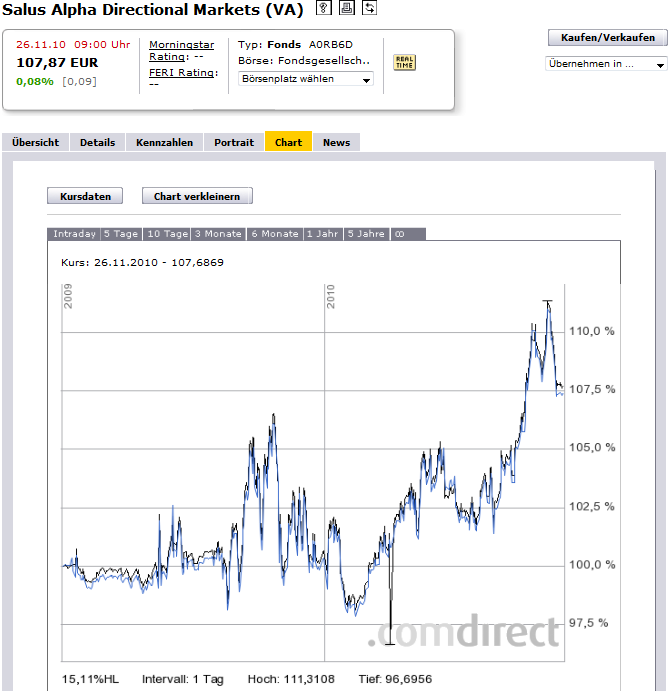The image size is (671, 691).
Task: Select the Portrait tab
Action: (234, 142)
